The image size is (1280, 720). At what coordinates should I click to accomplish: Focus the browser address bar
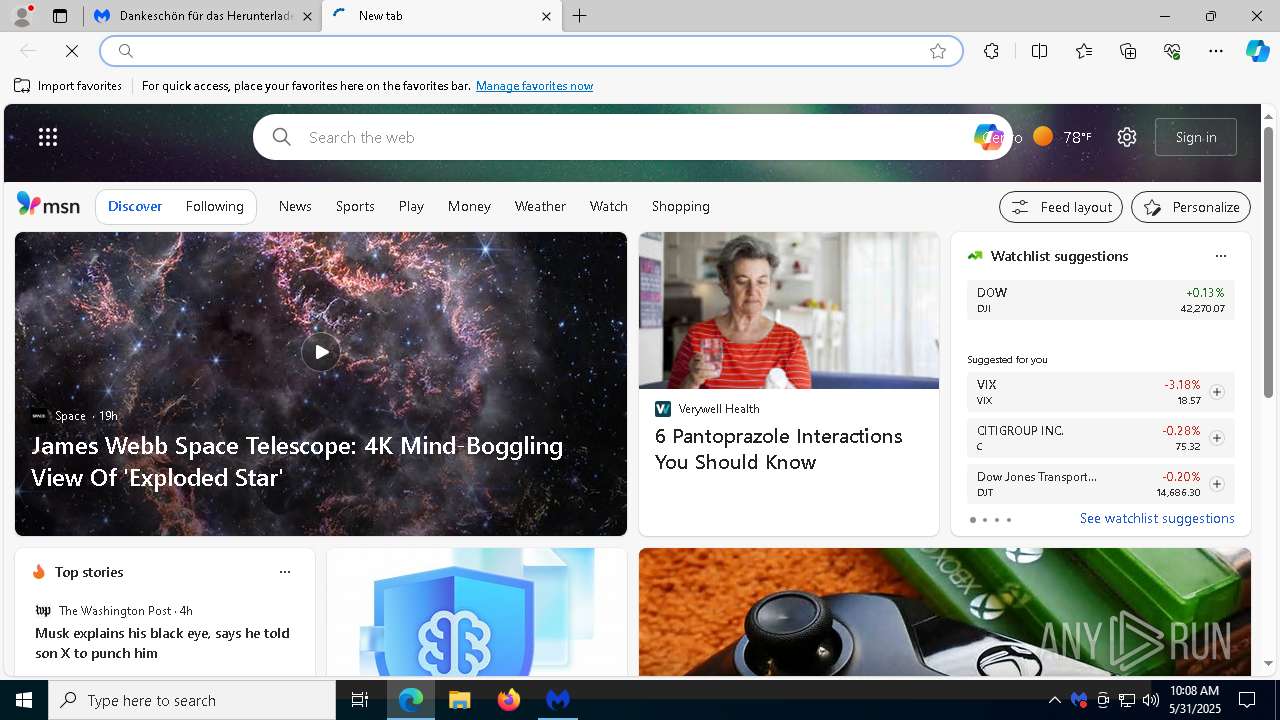tap(530, 51)
